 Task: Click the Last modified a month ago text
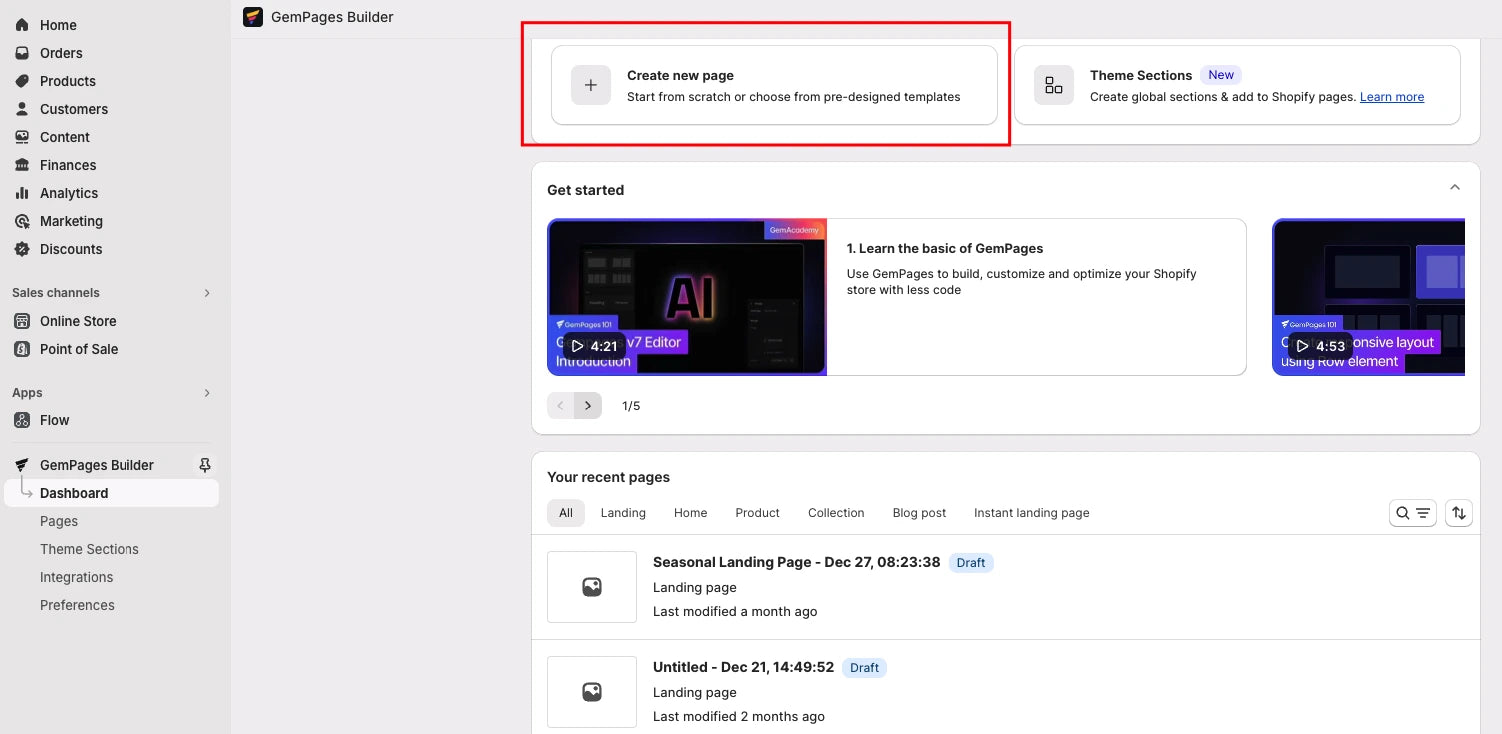735,611
